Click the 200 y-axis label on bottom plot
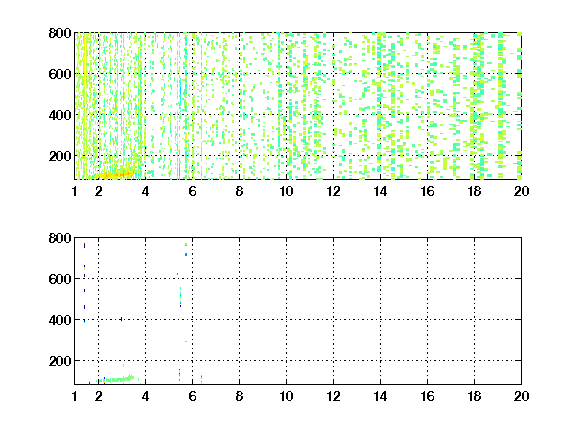Viewport: 576px width, 432px height. [60, 361]
